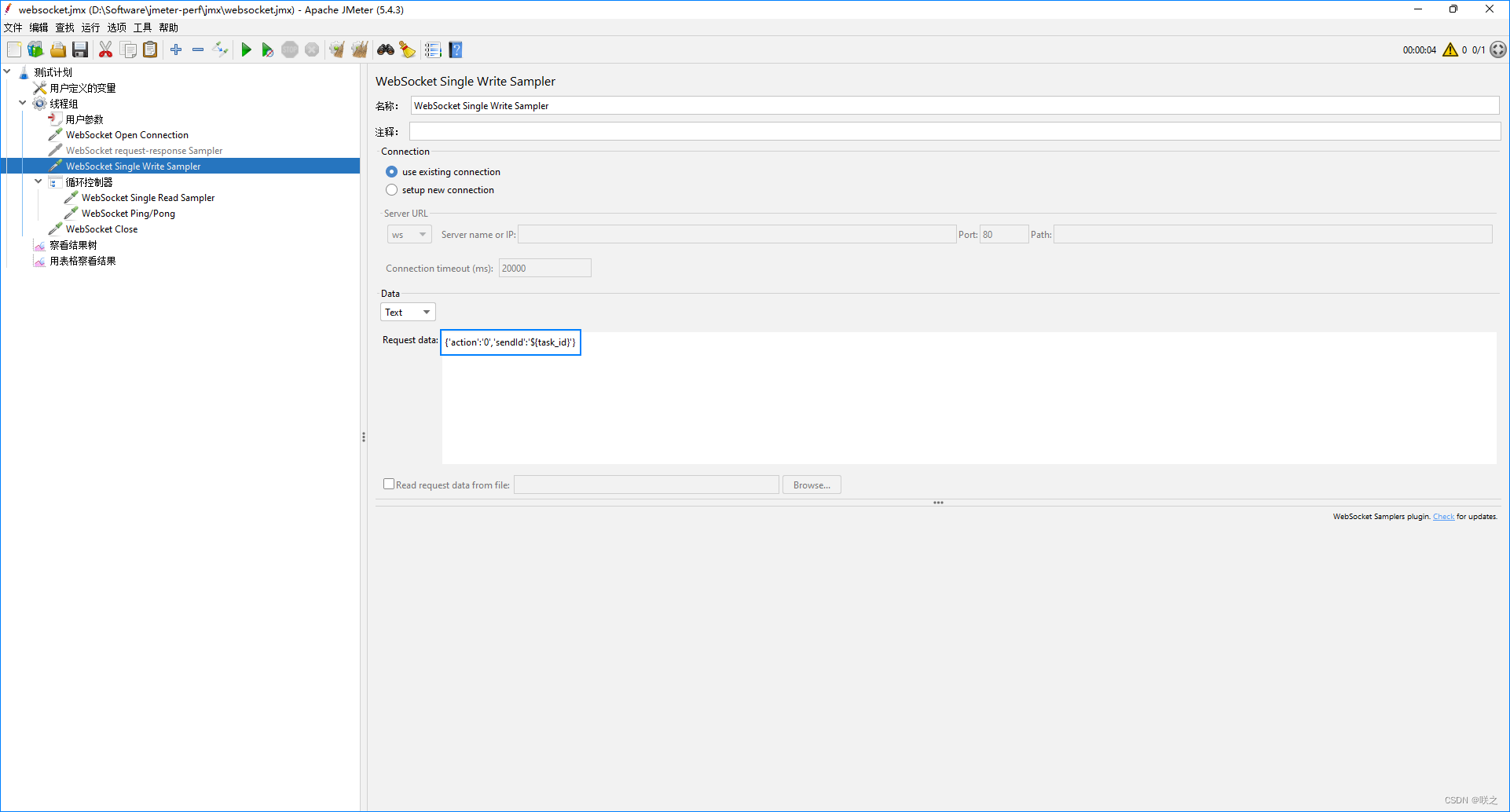This screenshot has width=1510, height=812.
Task: Select use existing connection
Action: coord(391,171)
